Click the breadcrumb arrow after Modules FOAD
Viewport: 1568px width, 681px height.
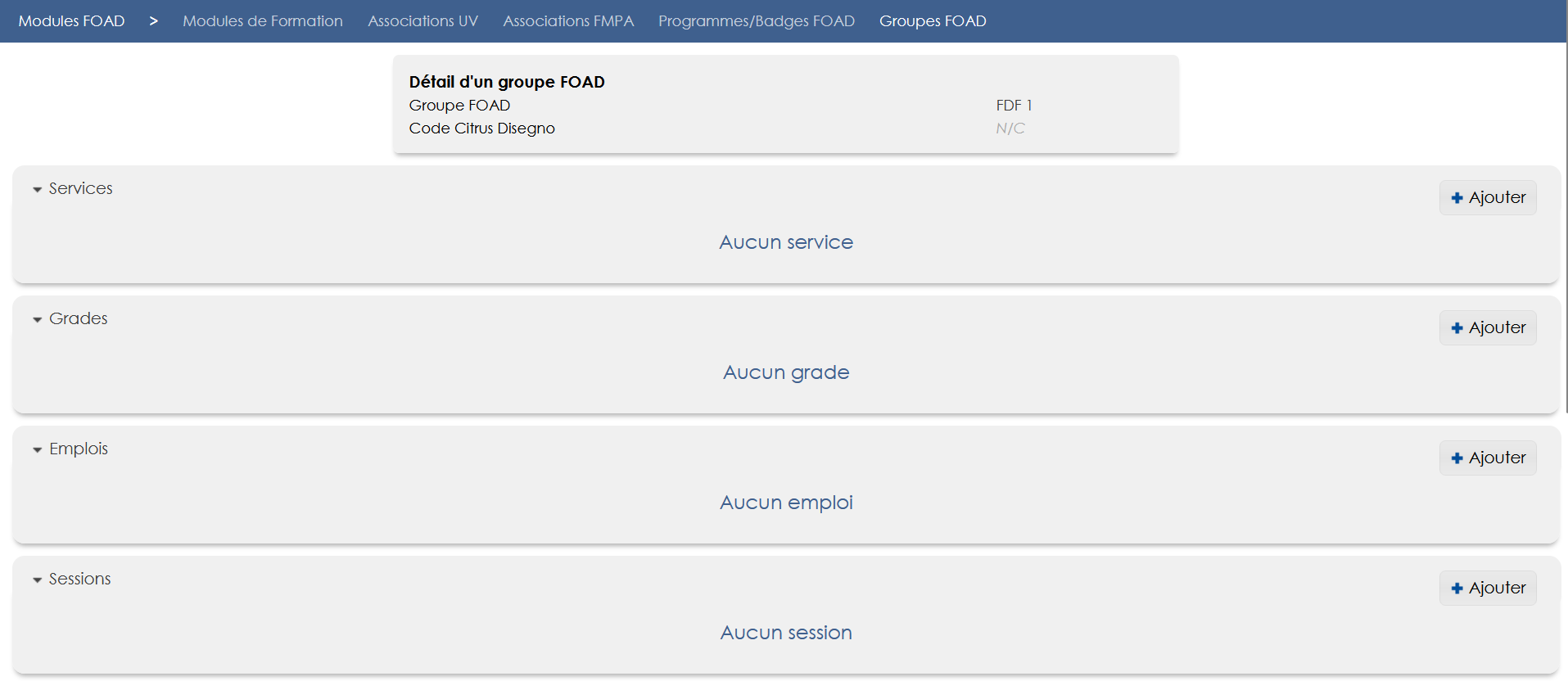click(153, 21)
